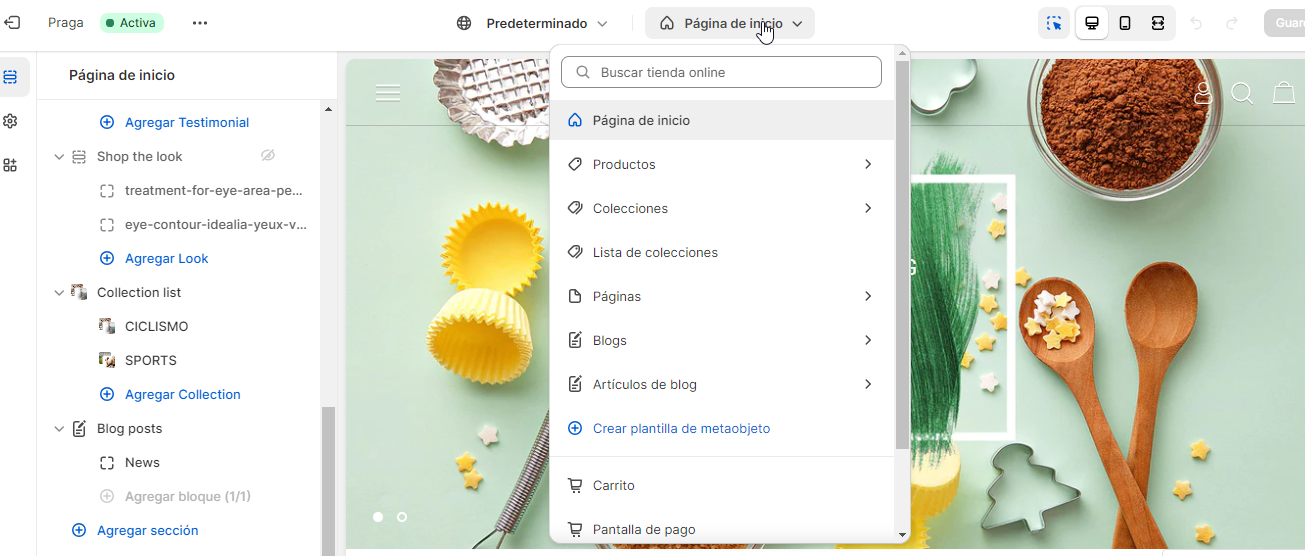Select desktop preview icon
Viewport: 1305px width, 556px height.
1092,23
